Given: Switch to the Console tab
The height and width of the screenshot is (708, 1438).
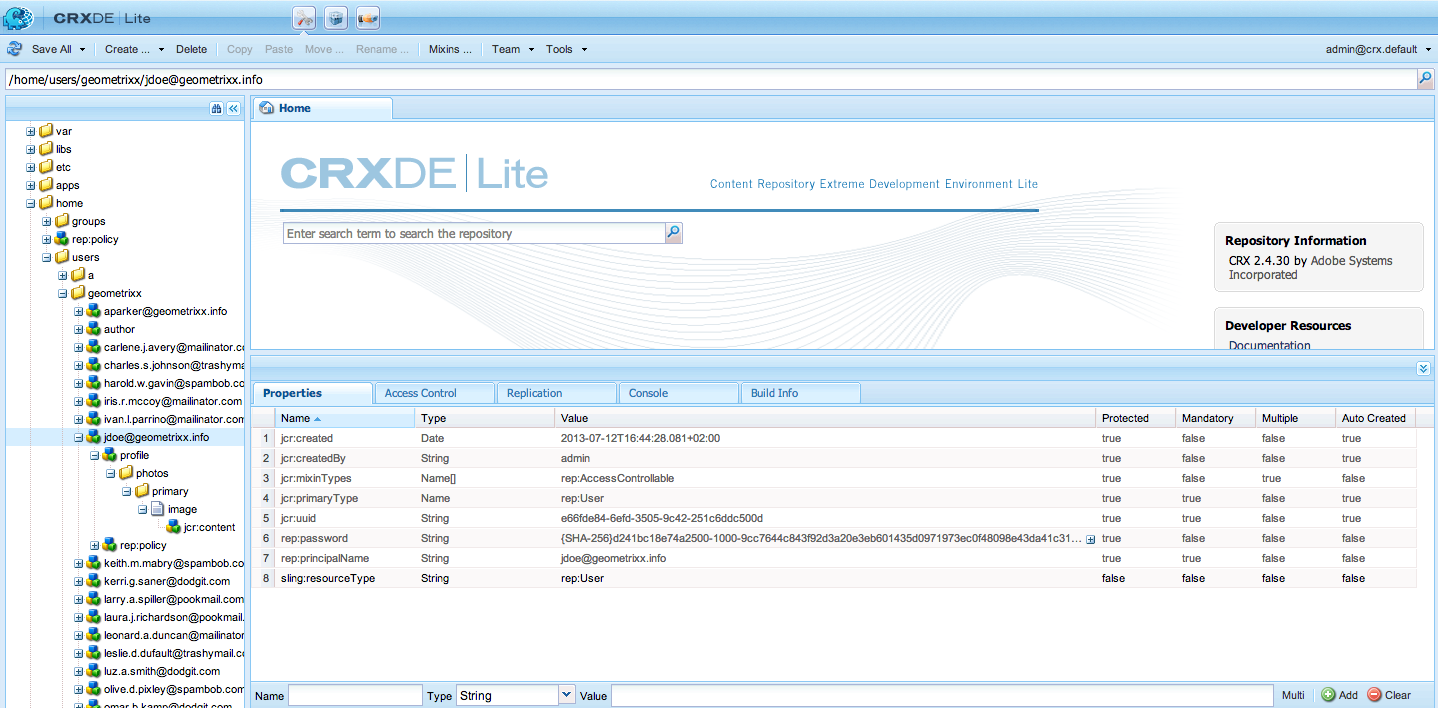Looking at the screenshot, I should click(678, 393).
